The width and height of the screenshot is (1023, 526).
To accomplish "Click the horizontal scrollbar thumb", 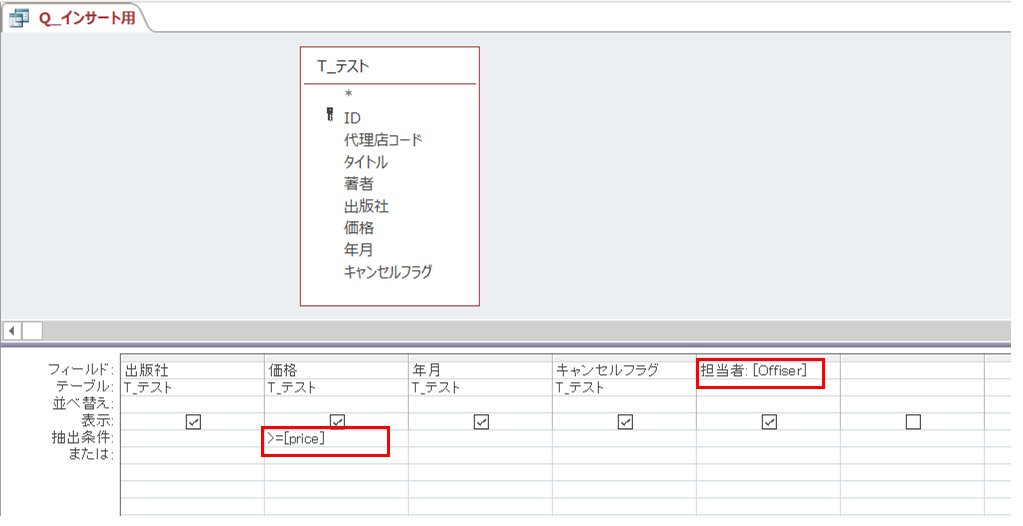I will point(33,330).
